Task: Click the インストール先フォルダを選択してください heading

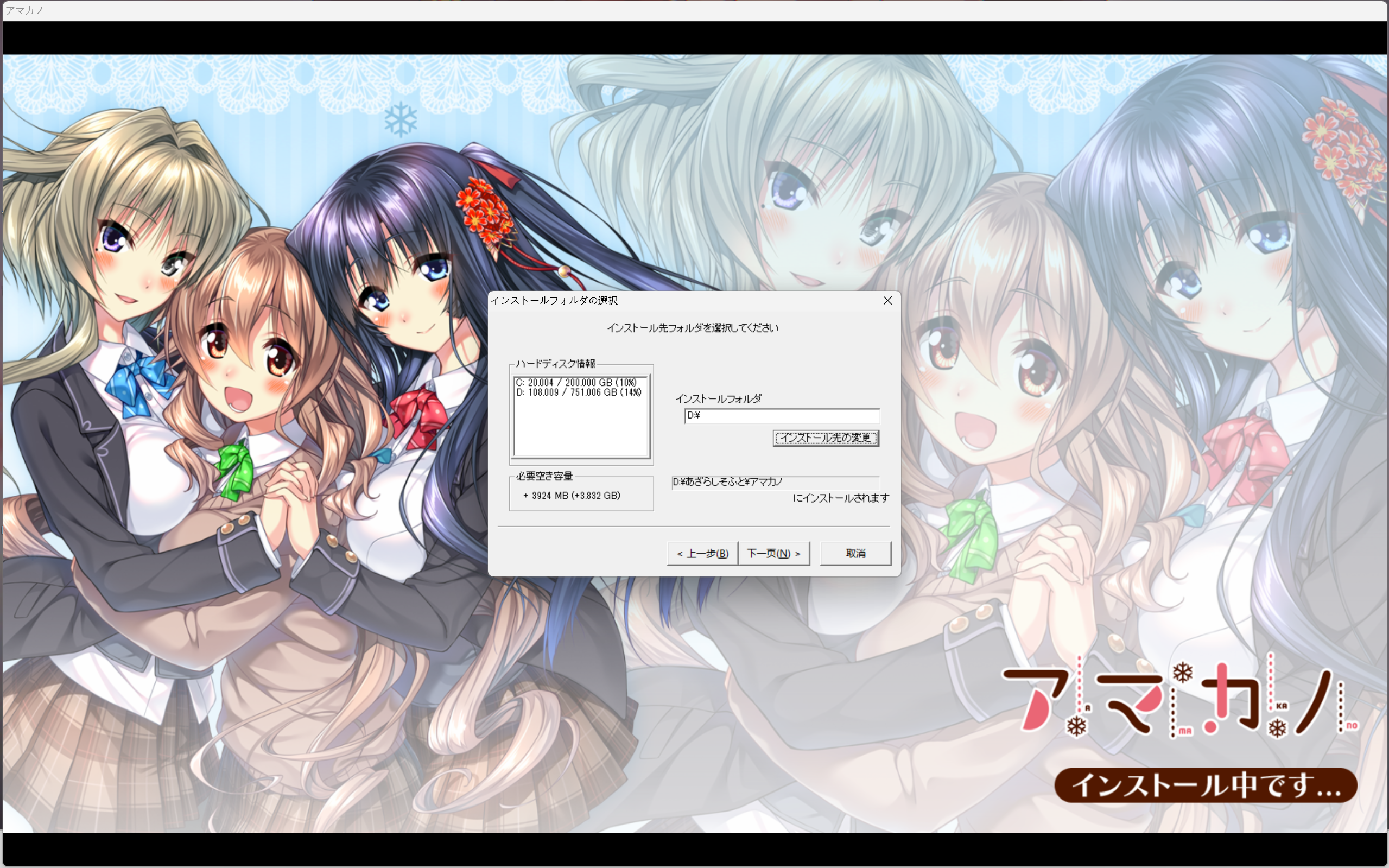Action: [693, 328]
